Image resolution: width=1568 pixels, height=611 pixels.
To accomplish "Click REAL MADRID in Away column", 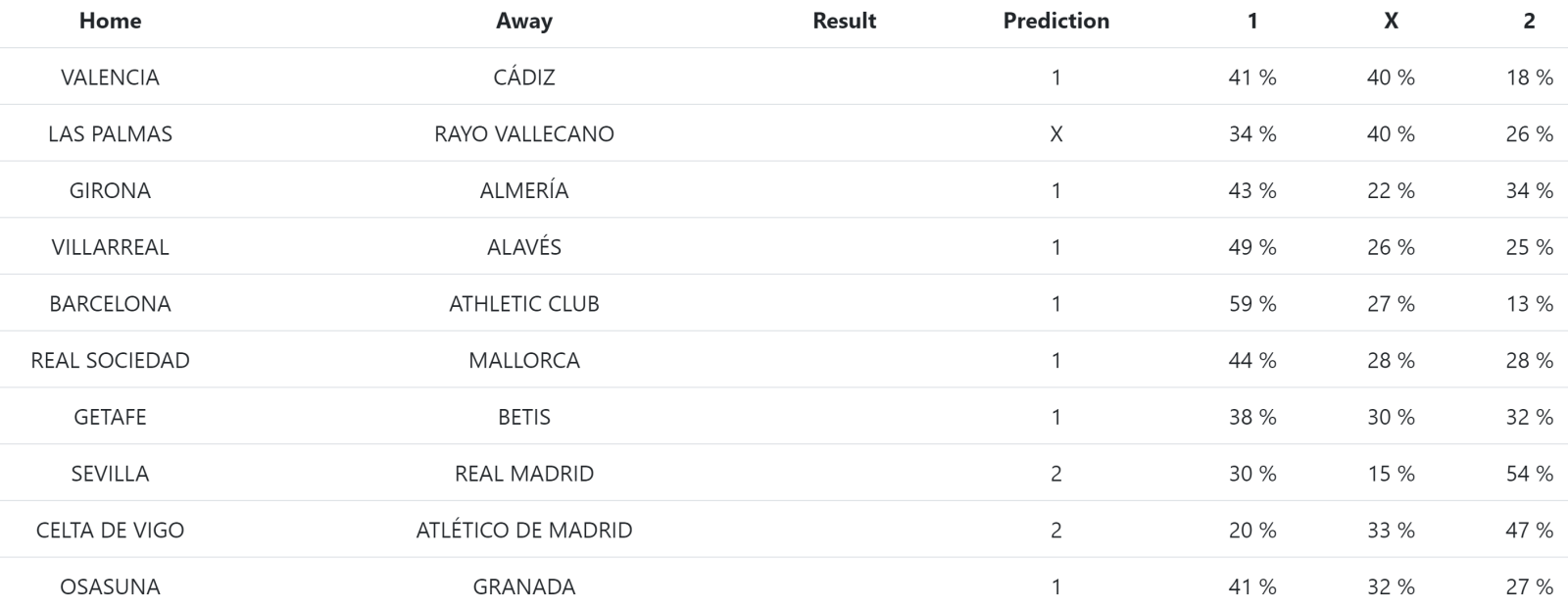I will pyautogui.click(x=524, y=474).
